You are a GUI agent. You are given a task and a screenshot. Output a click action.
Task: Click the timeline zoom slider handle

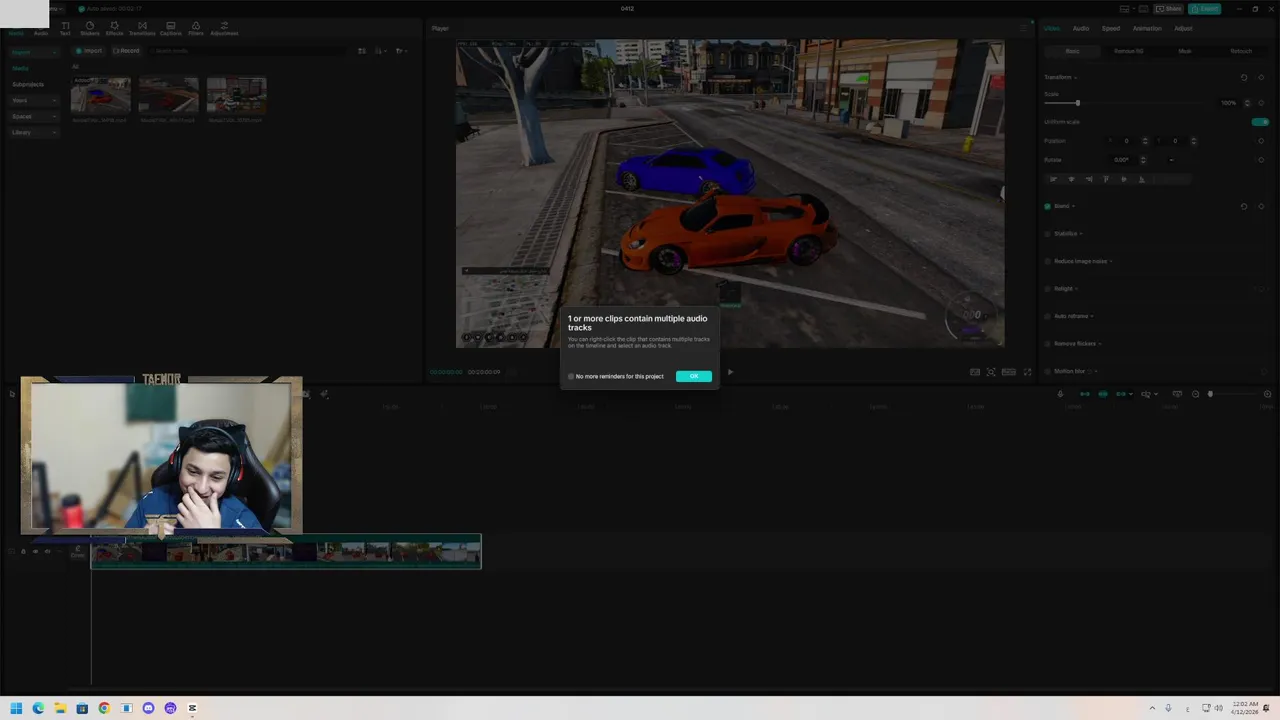point(1210,394)
